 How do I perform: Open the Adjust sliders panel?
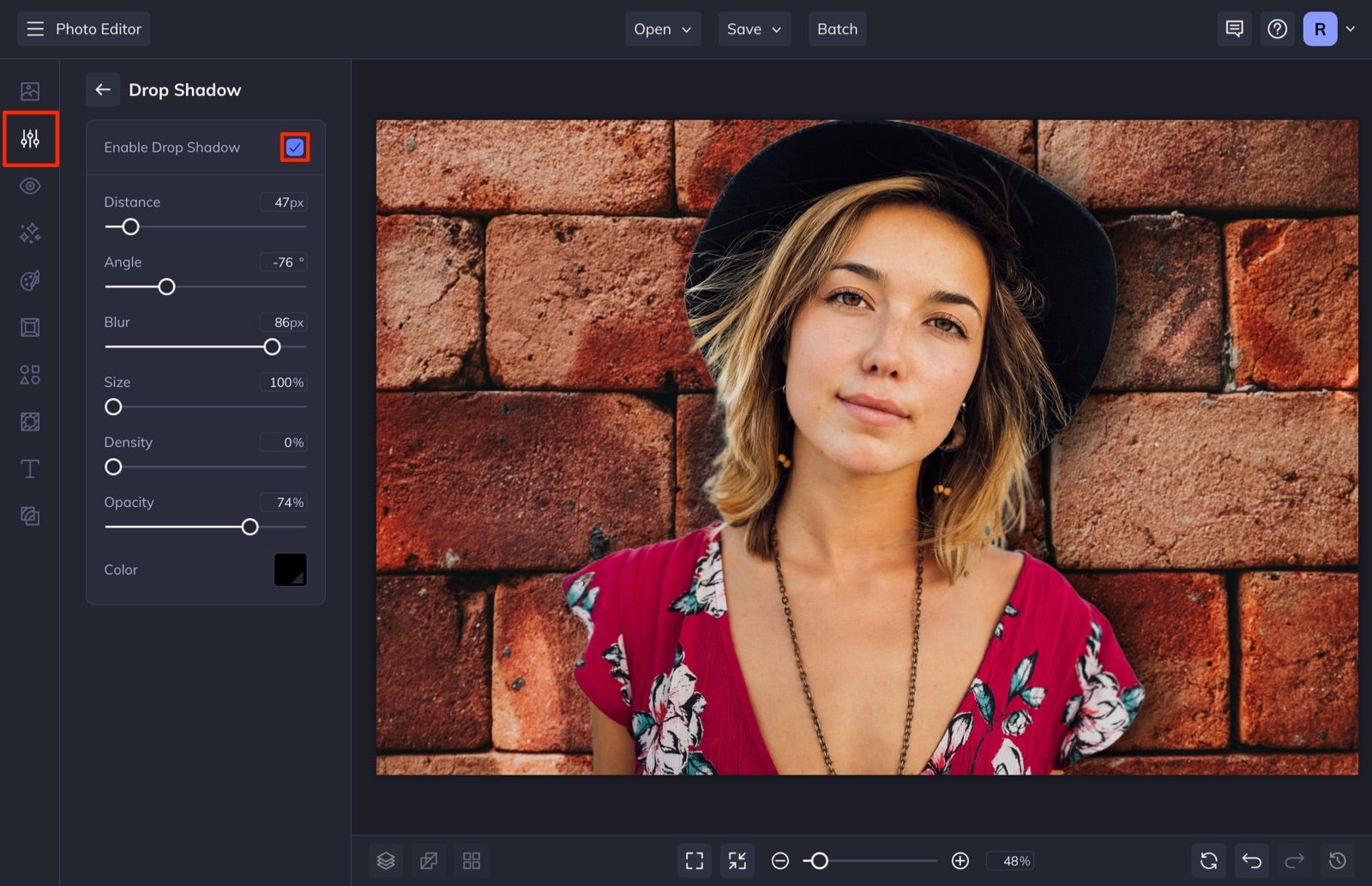(30, 138)
